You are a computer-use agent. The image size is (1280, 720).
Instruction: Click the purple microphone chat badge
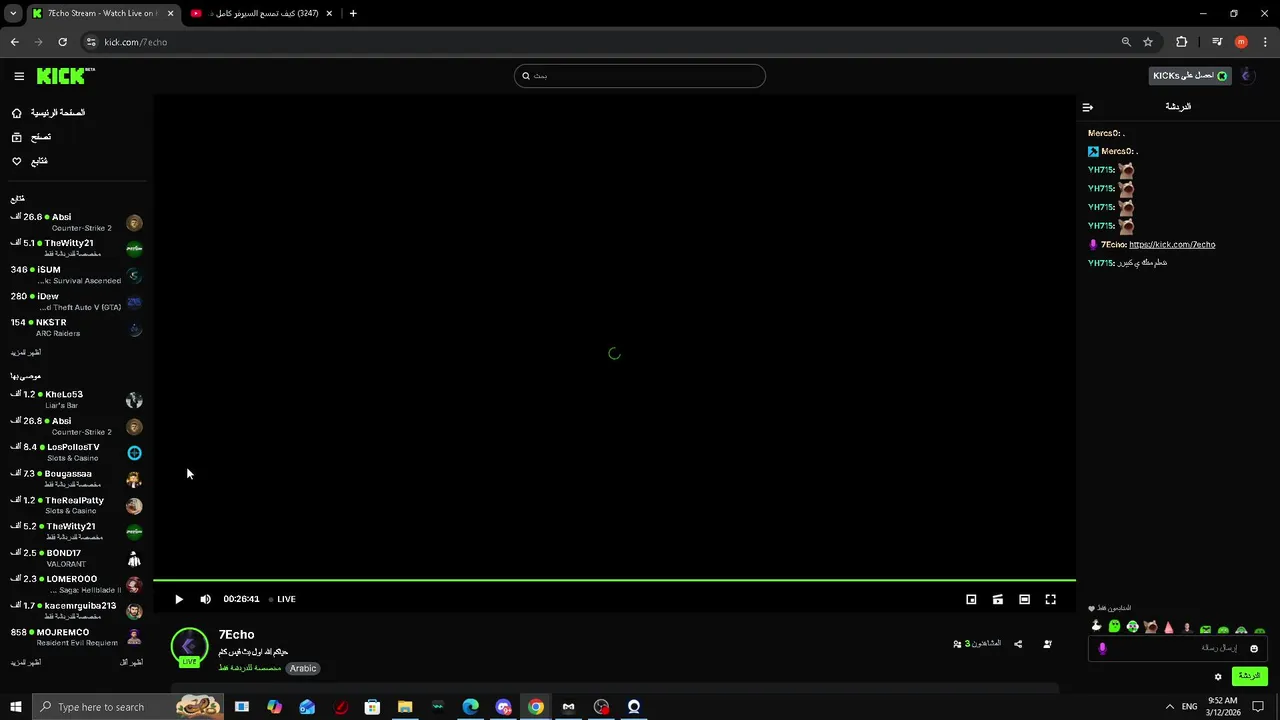click(x=1102, y=648)
